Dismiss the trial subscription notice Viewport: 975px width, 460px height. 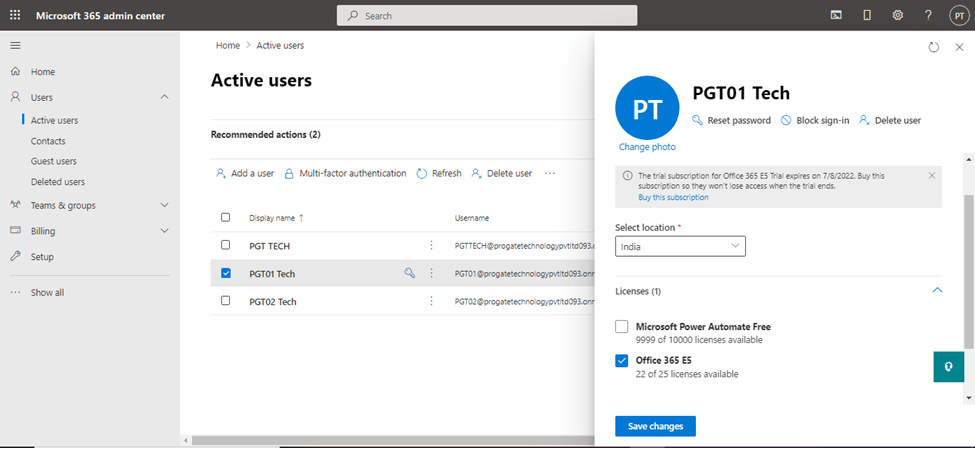tap(931, 176)
